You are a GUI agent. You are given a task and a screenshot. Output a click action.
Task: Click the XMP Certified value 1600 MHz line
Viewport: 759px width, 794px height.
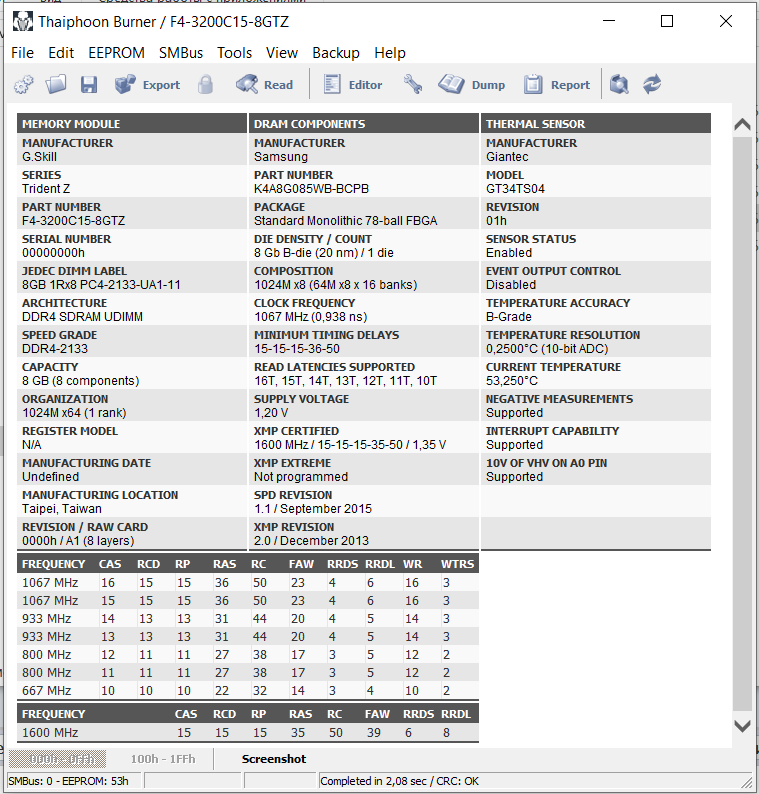point(350,445)
